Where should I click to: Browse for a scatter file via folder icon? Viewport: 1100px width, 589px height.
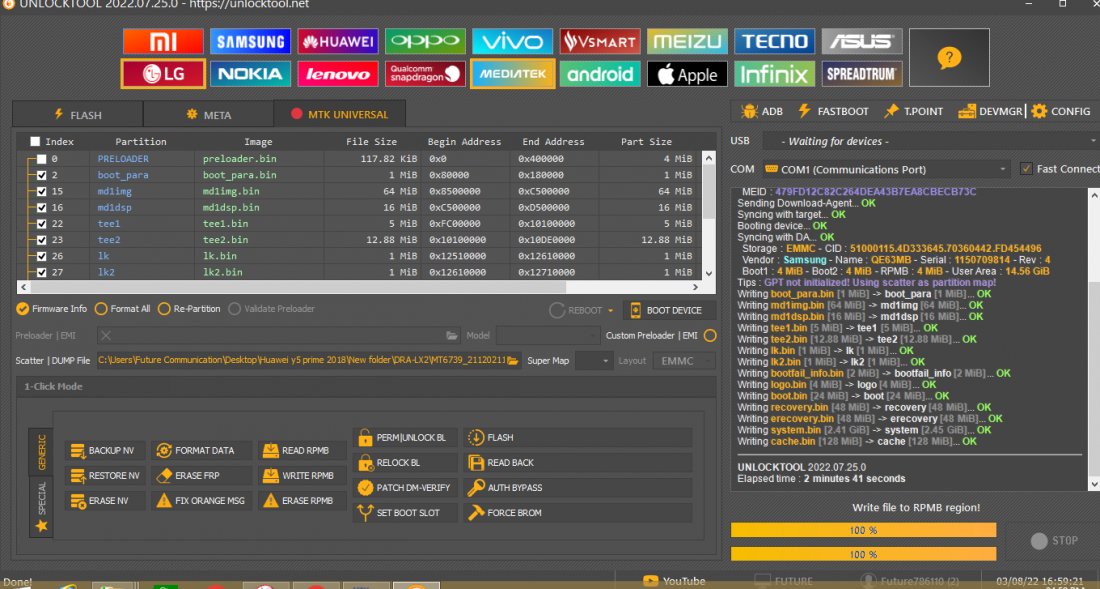click(x=513, y=360)
